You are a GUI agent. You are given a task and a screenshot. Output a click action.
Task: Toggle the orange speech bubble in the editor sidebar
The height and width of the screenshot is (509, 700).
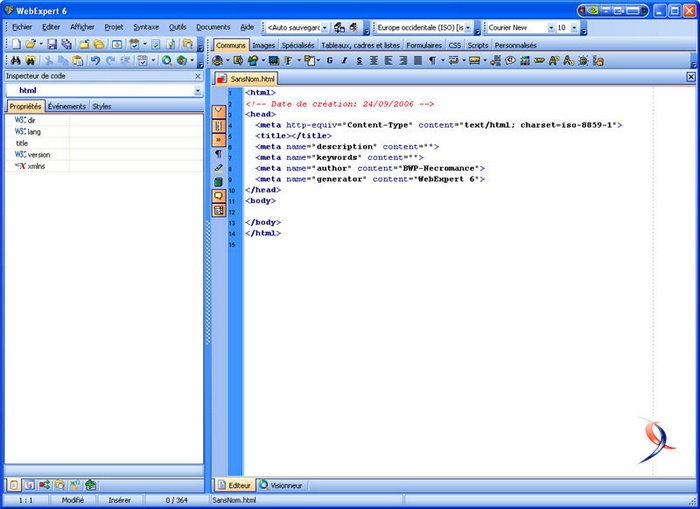(x=218, y=196)
